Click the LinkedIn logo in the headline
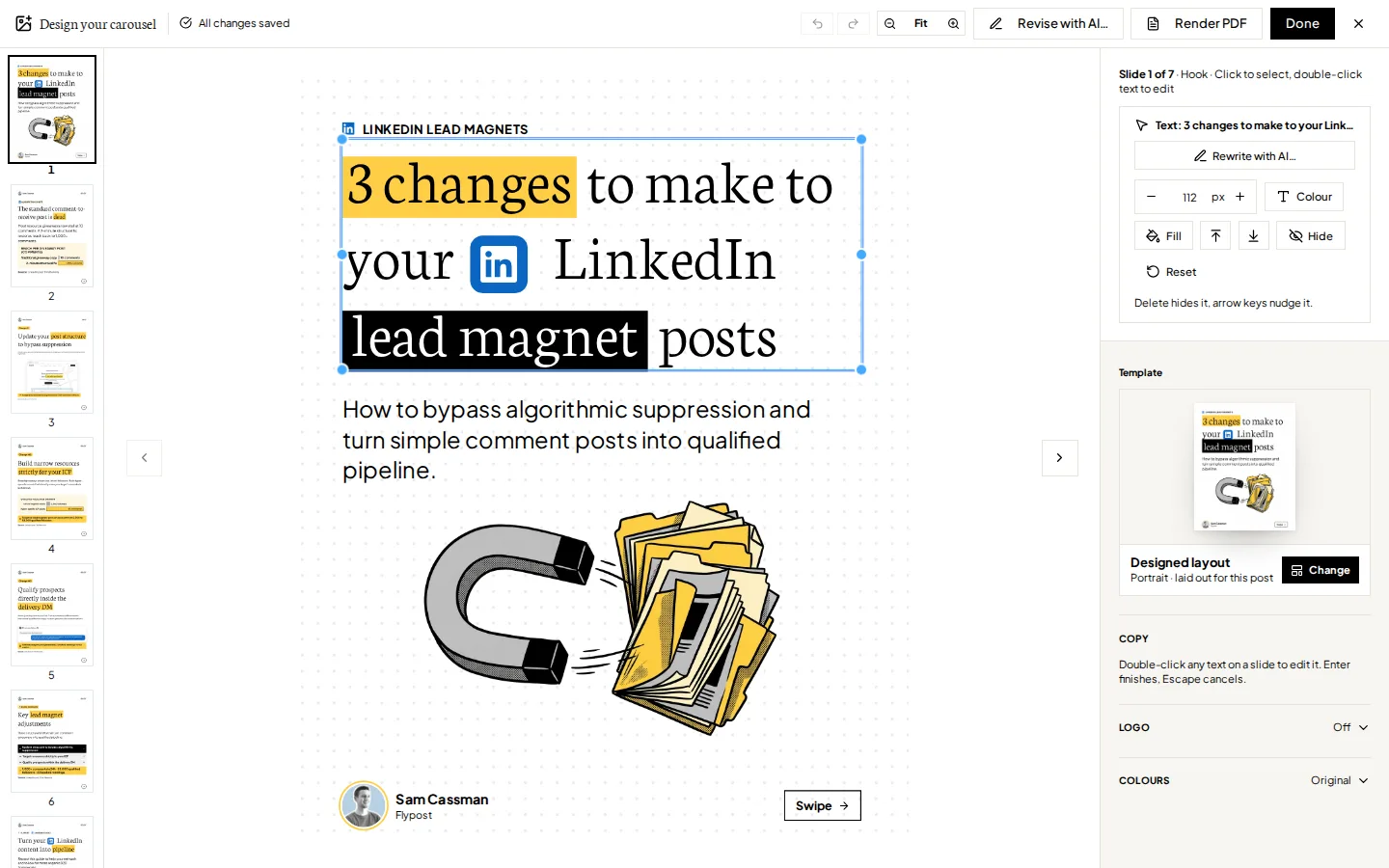The image size is (1389, 868). tap(499, 263)
